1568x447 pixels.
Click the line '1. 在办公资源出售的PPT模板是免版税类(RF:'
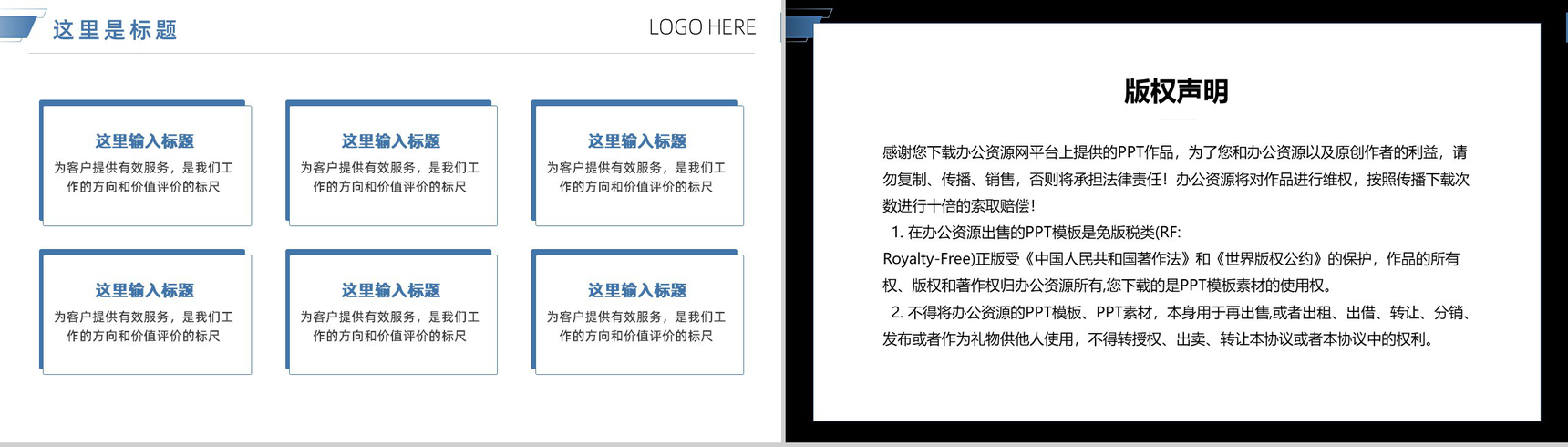tap(1036, 233)
